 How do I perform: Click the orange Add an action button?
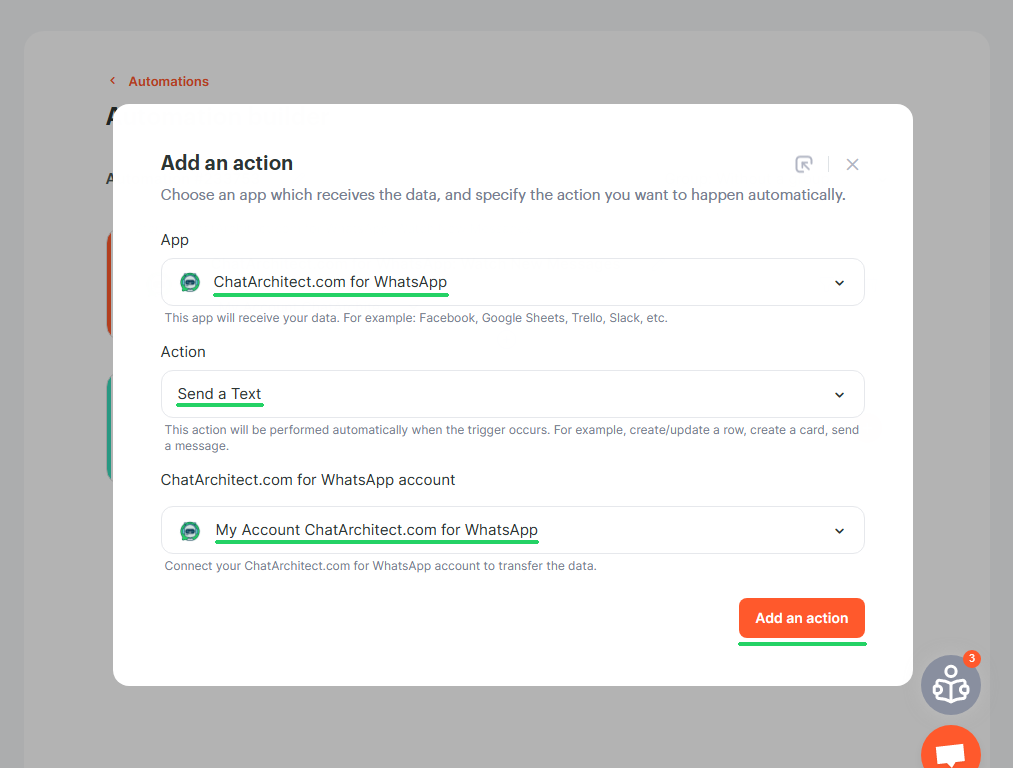802,618
